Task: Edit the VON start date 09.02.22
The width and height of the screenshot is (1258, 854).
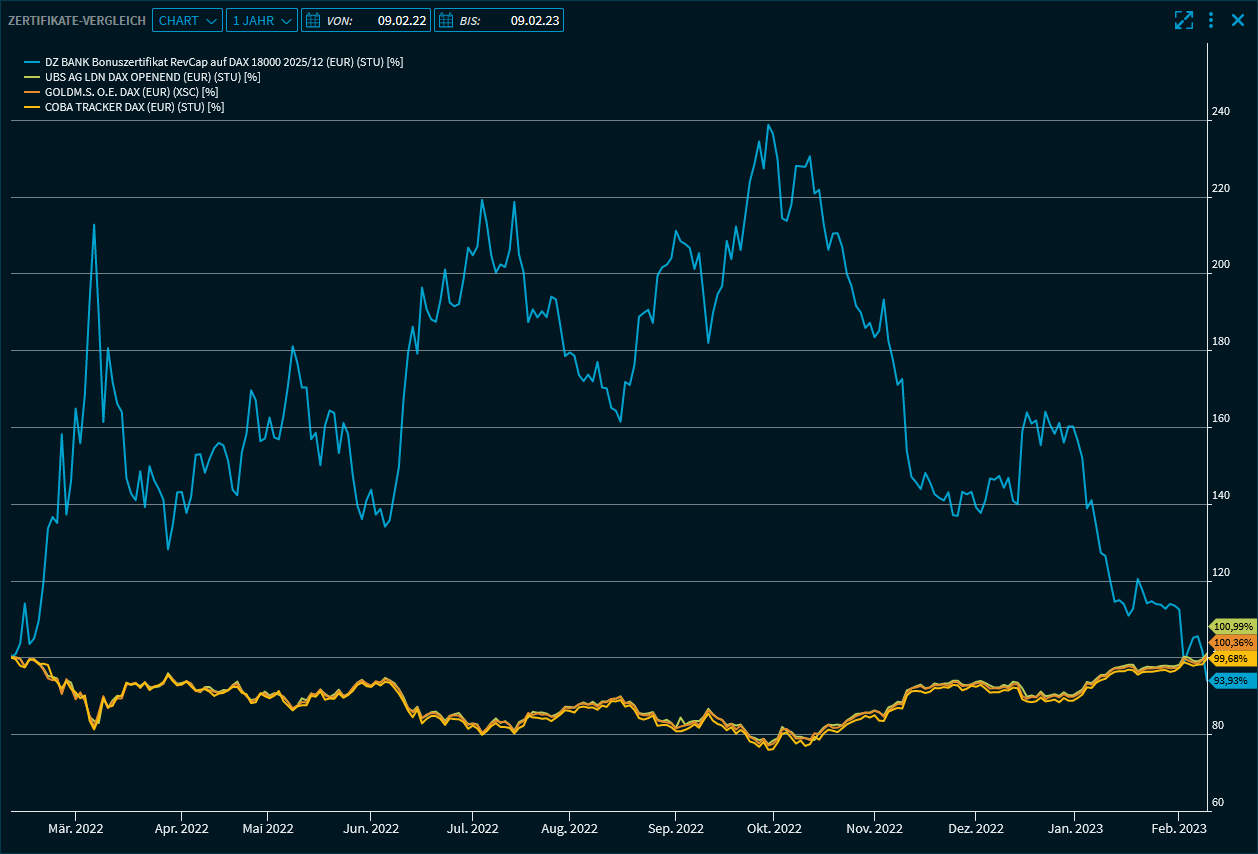Action: click(x=402, y=20)
